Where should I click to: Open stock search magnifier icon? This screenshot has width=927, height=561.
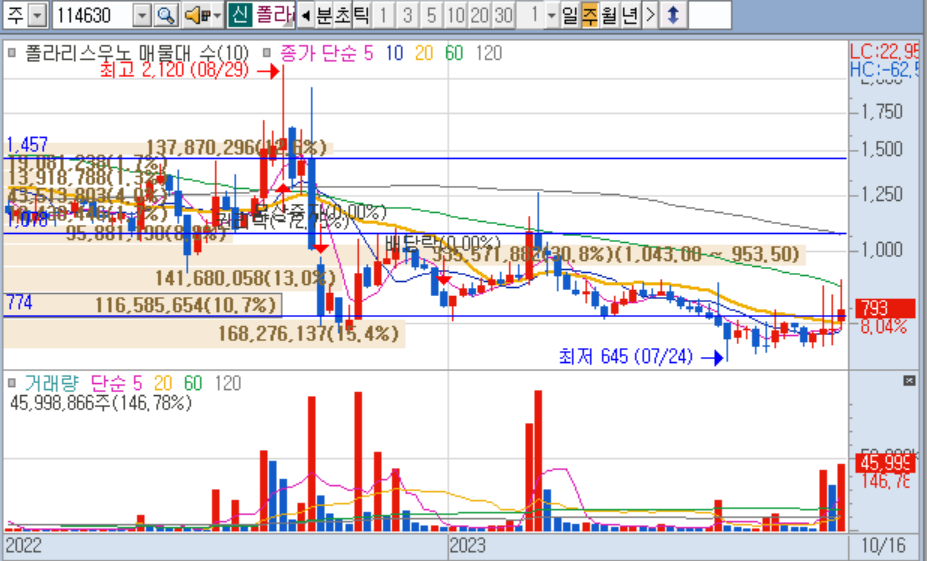coord(166,15)
